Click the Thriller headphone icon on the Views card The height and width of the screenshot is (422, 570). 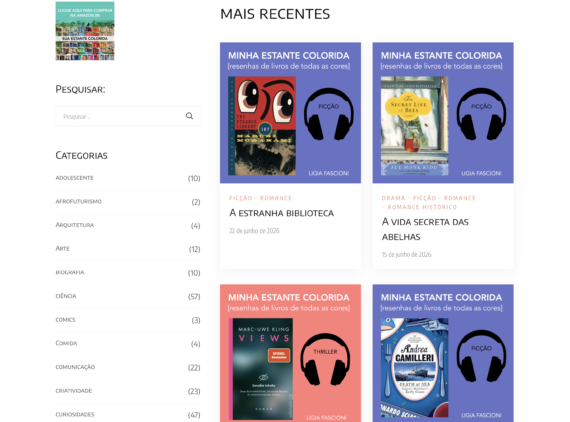[x=325, y=359]
